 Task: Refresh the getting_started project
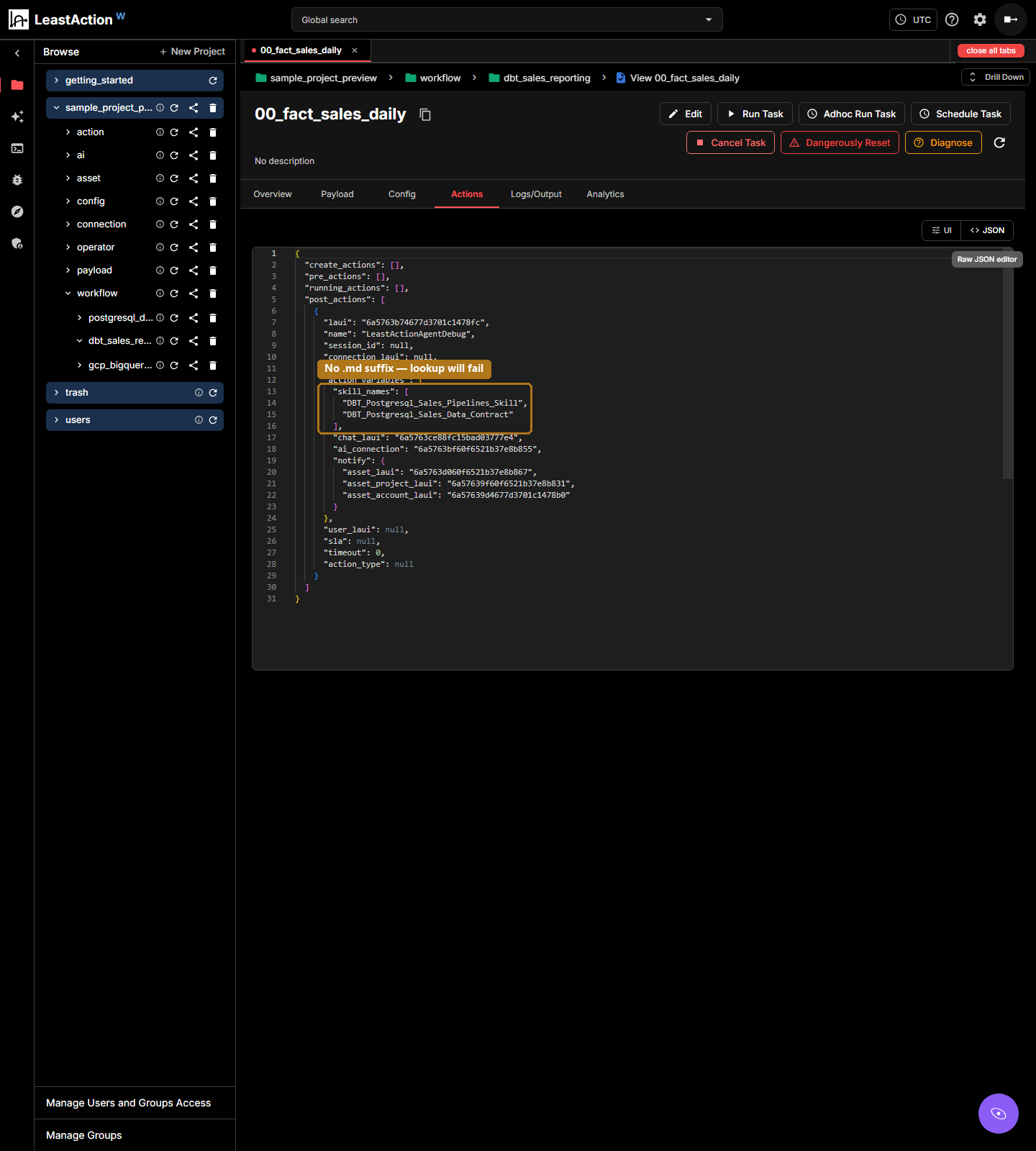[213, 81]
